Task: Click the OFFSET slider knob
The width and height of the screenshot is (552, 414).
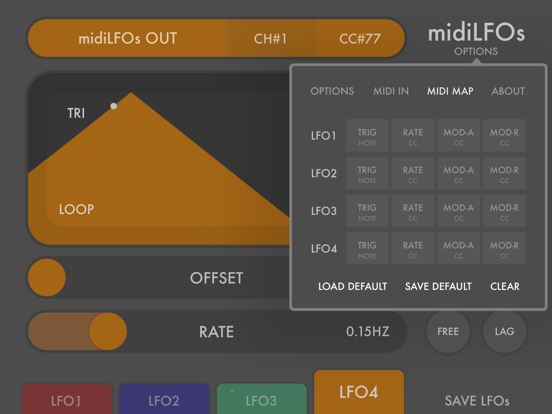Action: pos(47,278)
